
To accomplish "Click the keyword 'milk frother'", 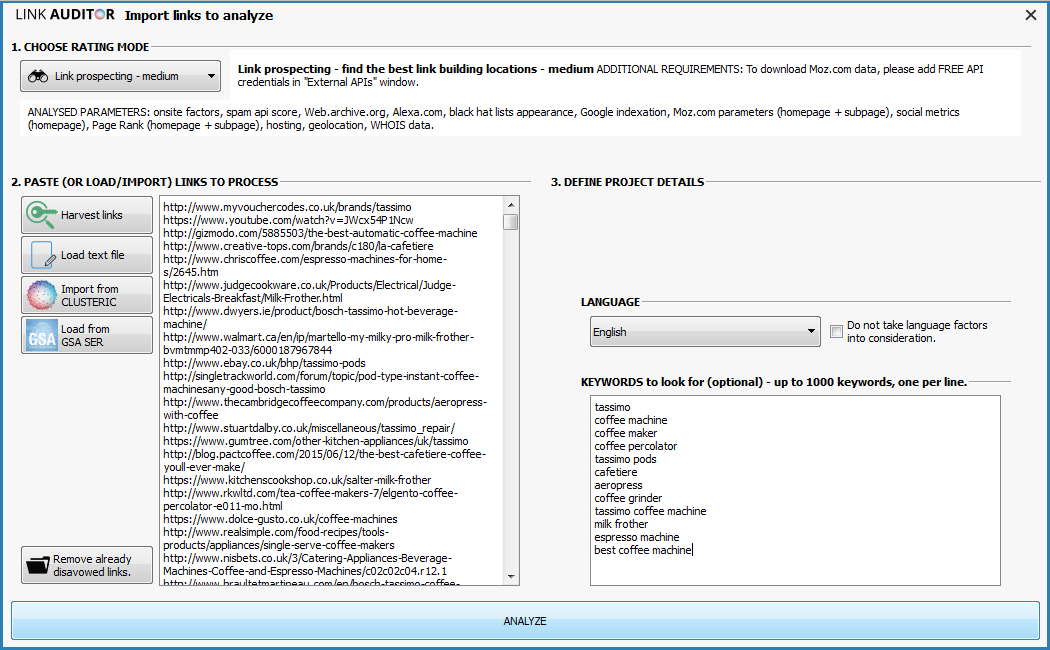I will (x=621, y=524).
